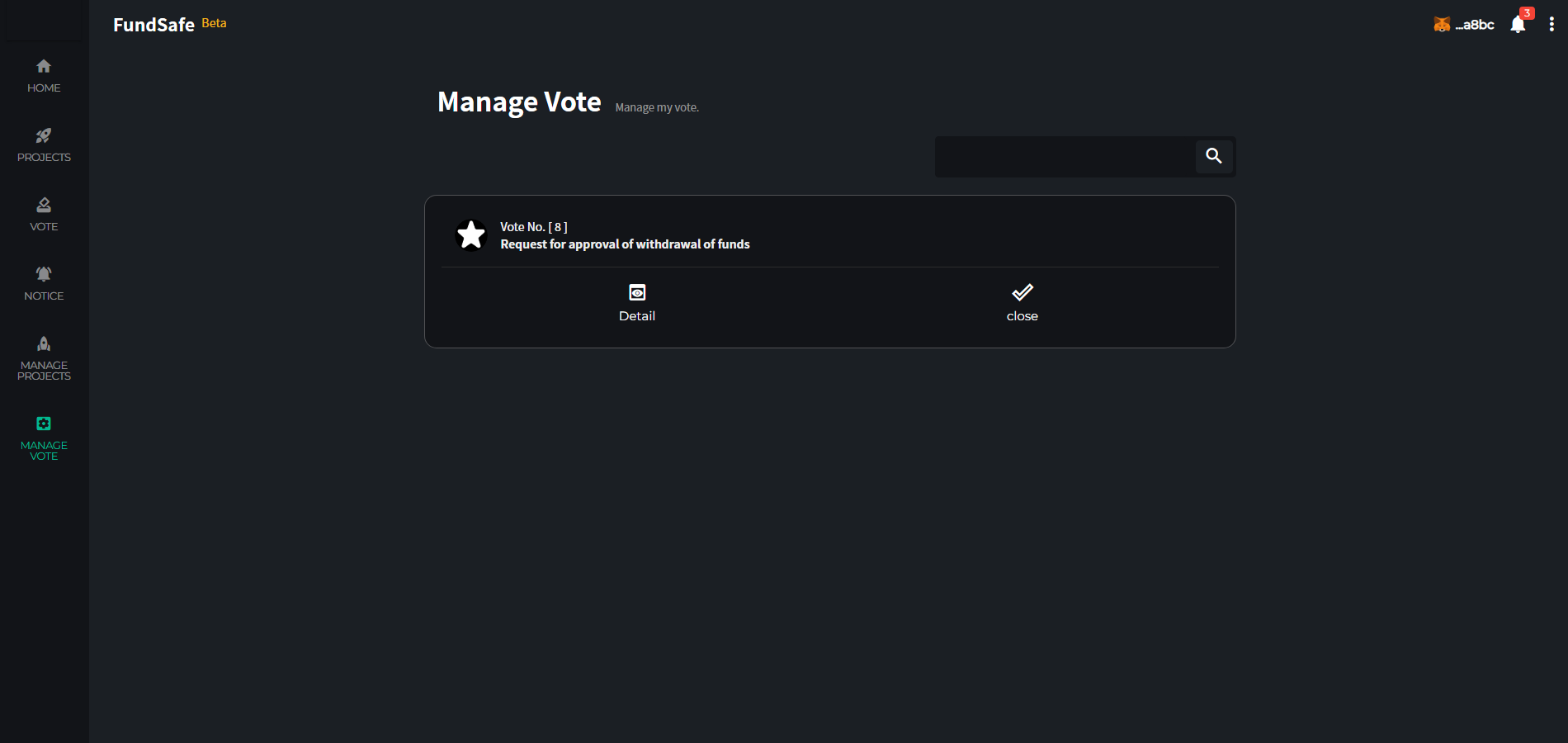This screenshot has height=743, width=1568.
Task: Click the red notification count badge
Action: pos(1528,13)
